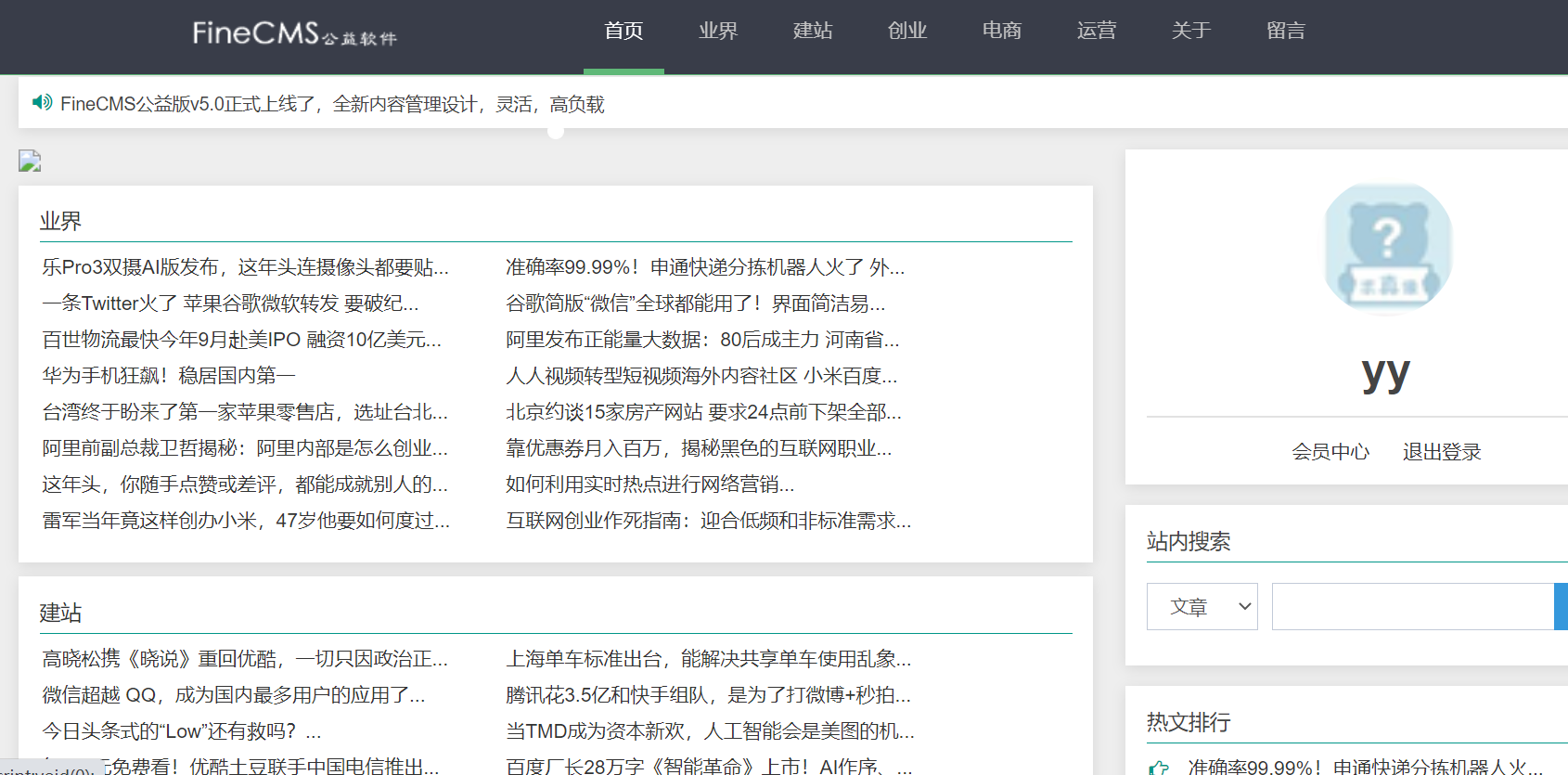
Task: Open the 建站 navigation menu item
Action: pyautogui.click(x=813, y=31)
